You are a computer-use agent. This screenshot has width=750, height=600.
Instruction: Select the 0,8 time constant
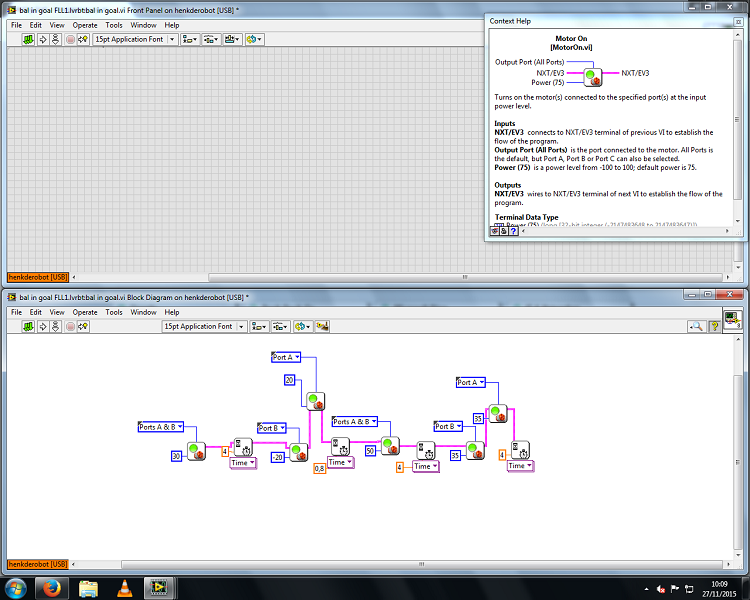[x=319, y=469]
